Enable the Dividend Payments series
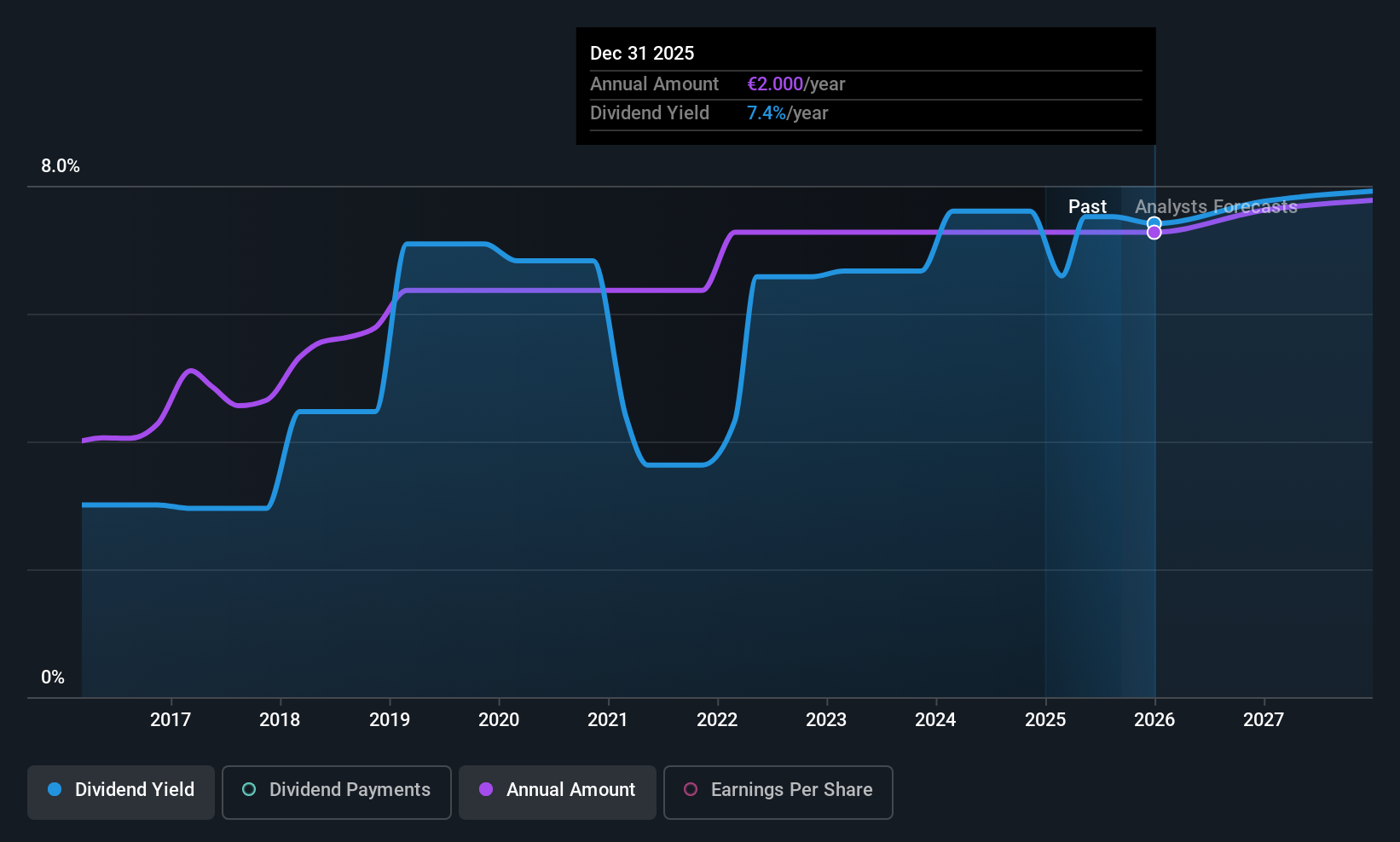 click(x=337, y=792)
